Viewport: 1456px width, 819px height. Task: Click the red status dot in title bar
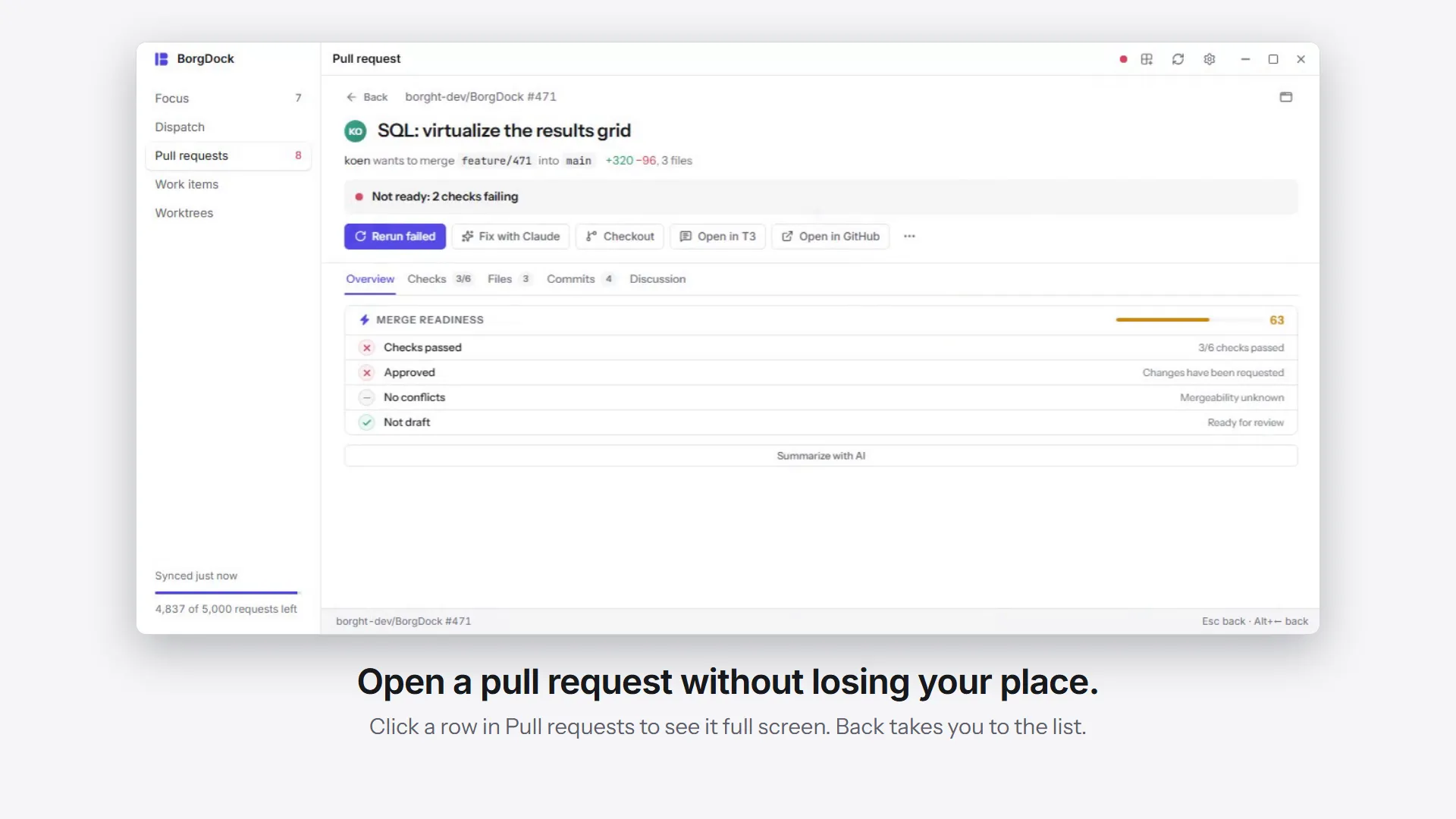1123,59
